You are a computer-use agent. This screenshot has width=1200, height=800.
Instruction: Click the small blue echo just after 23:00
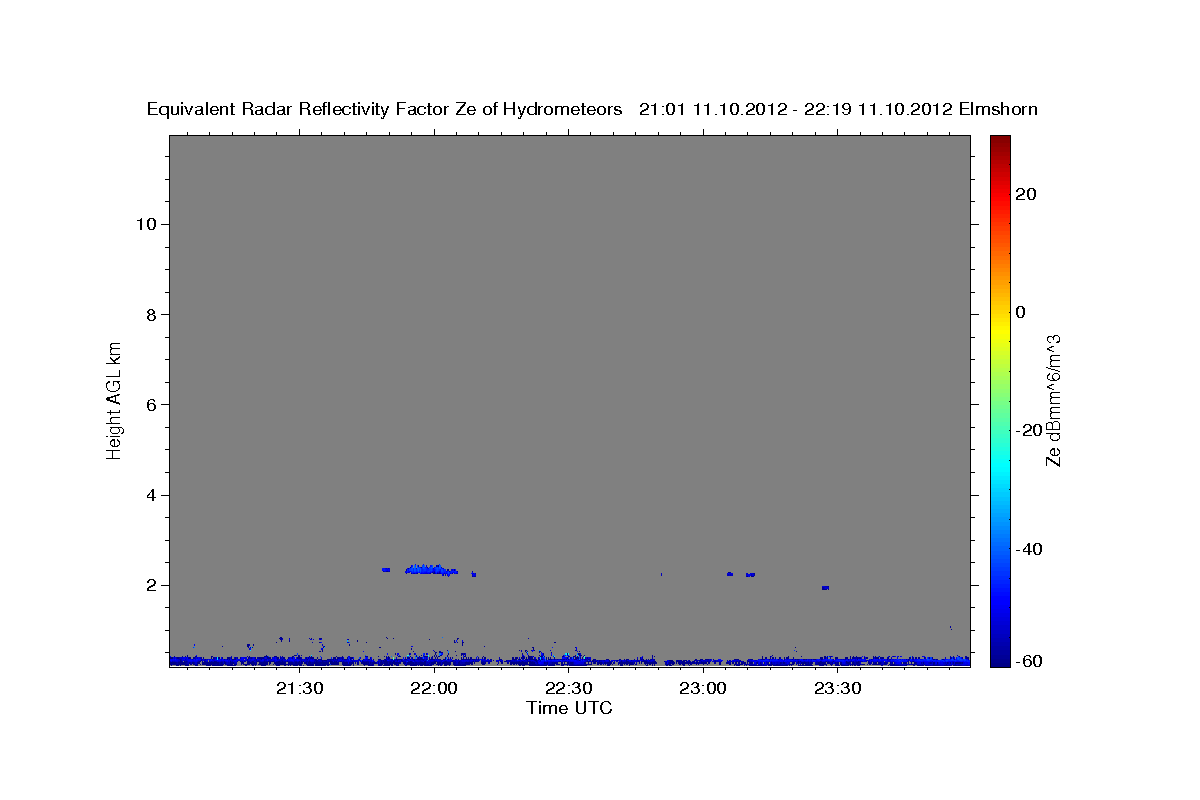tap(730, 574)
